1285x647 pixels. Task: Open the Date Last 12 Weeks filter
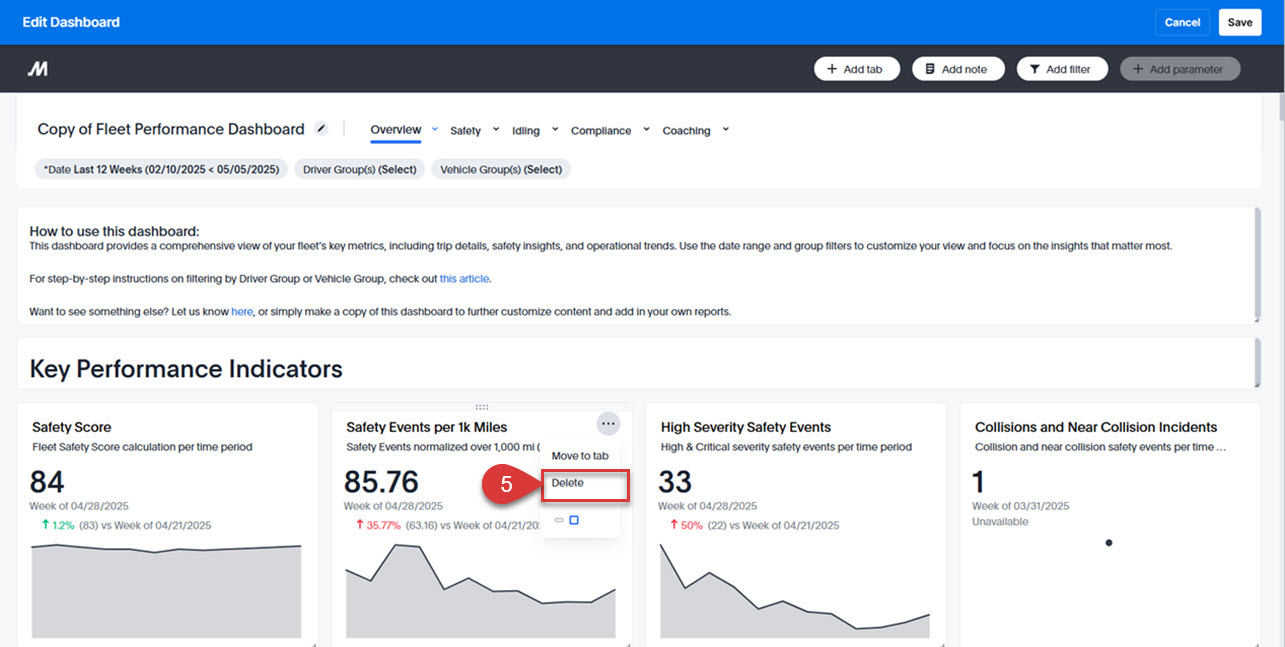[x=161, y=169]
